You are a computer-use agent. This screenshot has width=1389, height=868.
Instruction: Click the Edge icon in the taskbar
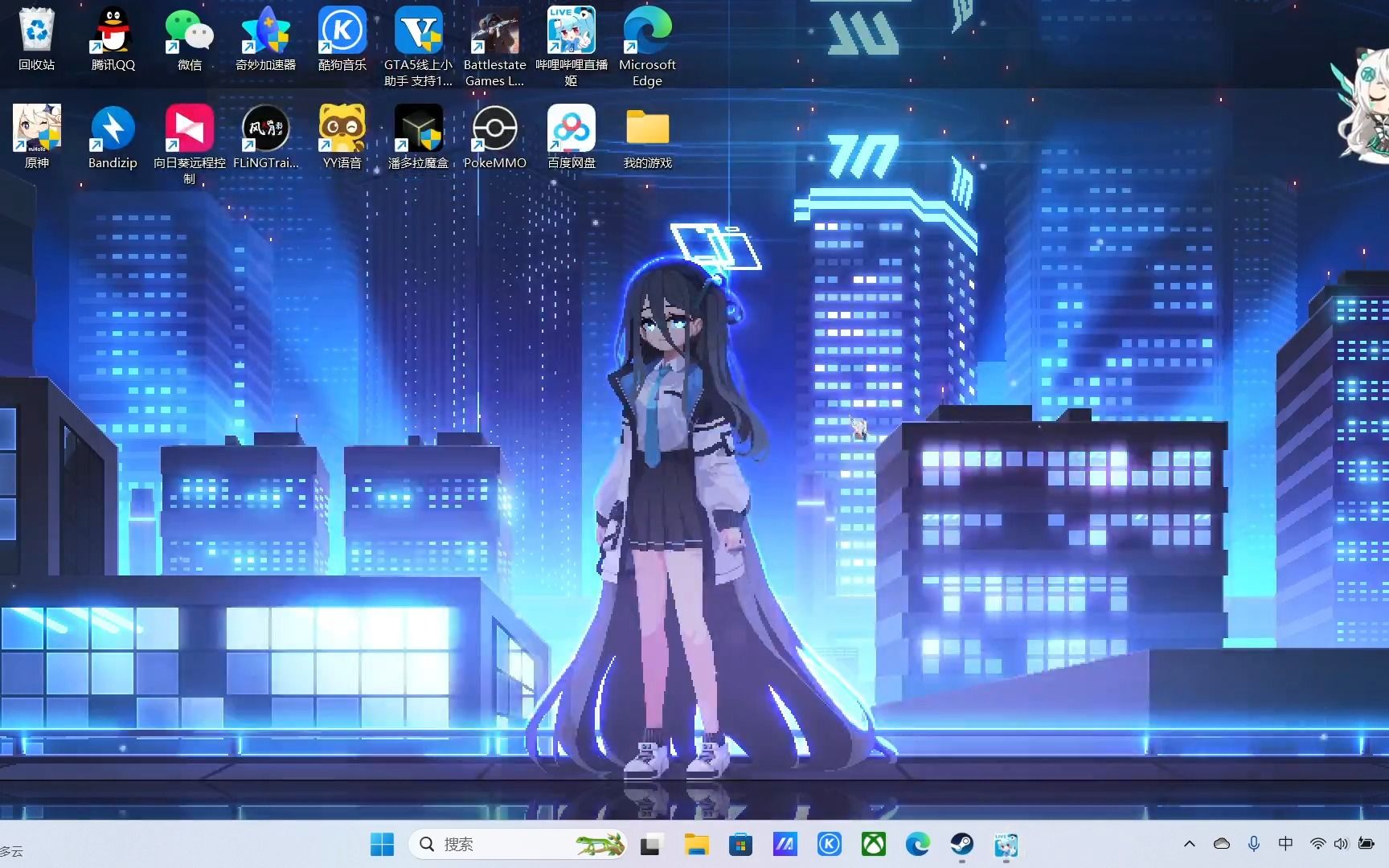[x=918, y=844]
